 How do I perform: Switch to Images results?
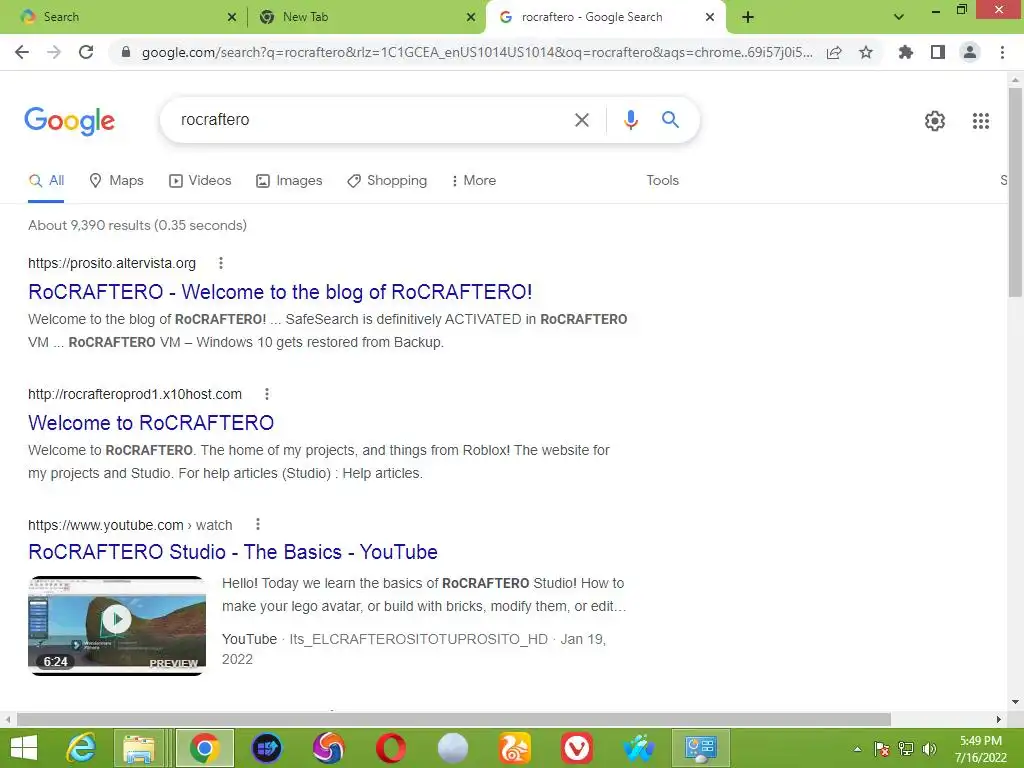tap(289, 181)
